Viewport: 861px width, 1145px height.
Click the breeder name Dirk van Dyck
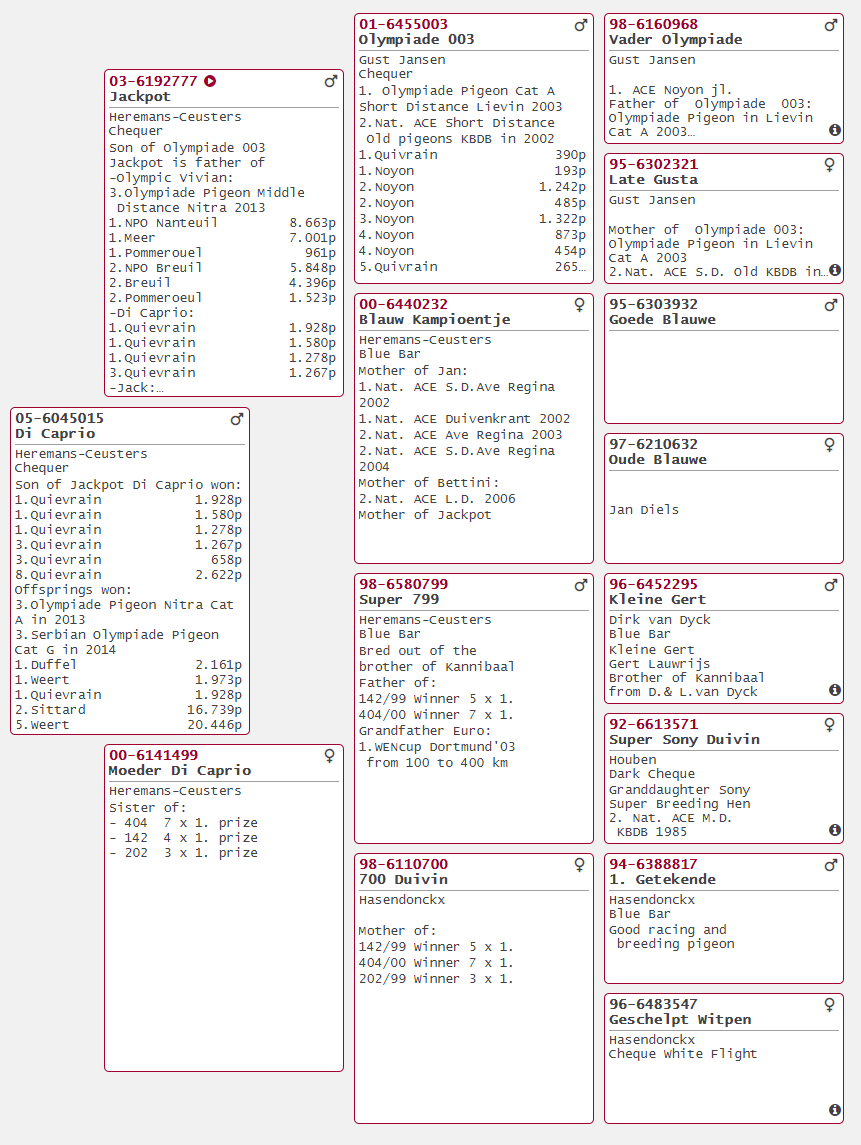[x=659, y=620]
